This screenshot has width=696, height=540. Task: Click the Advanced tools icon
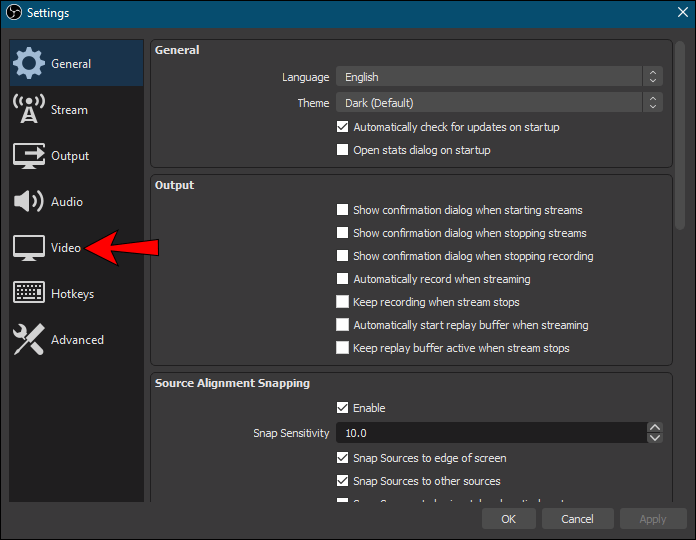[28, 340]
